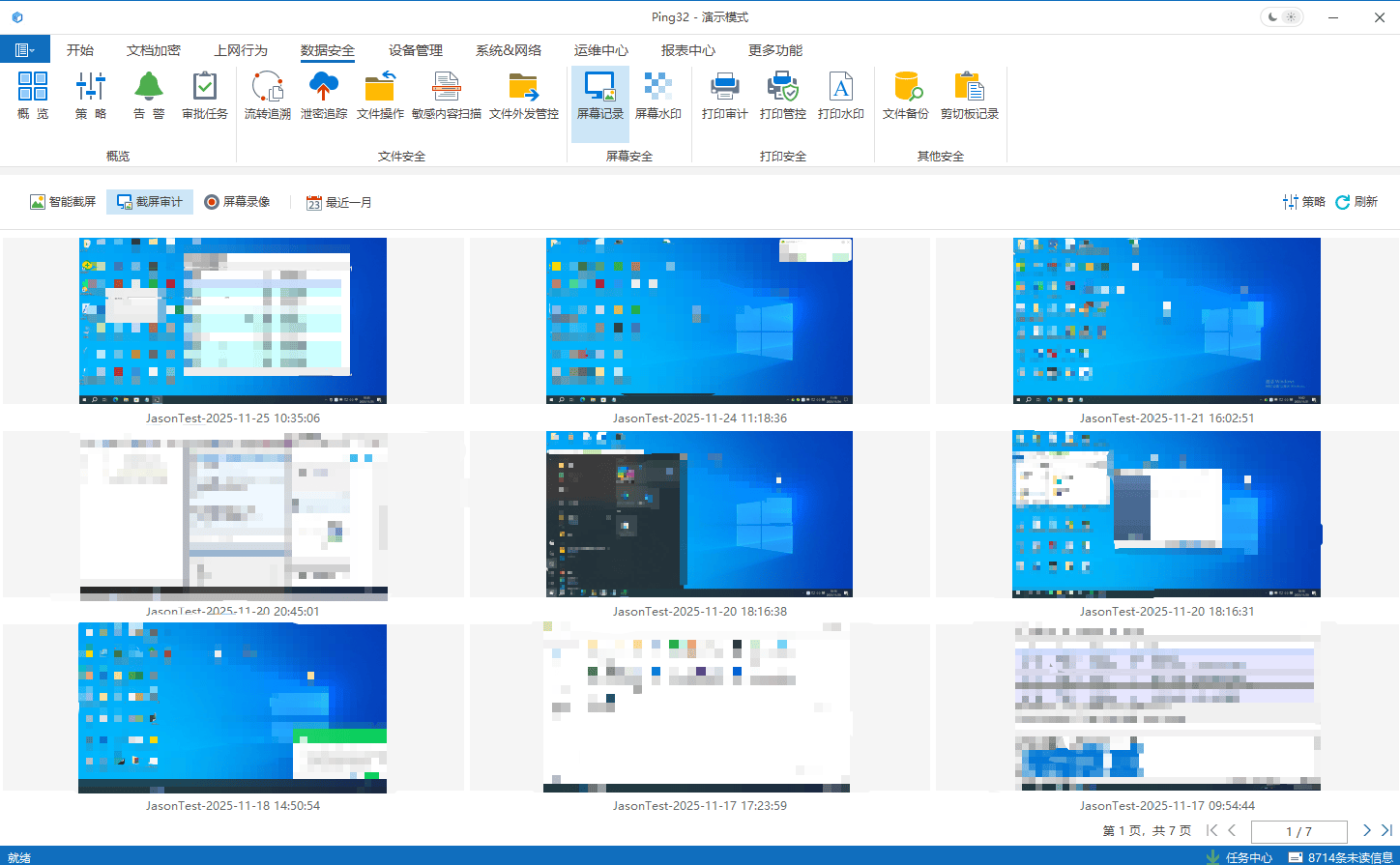This screenshot has height=865, width=1400.
Task: Click the 刷新 refresh button
Action: click(1356, 202)
